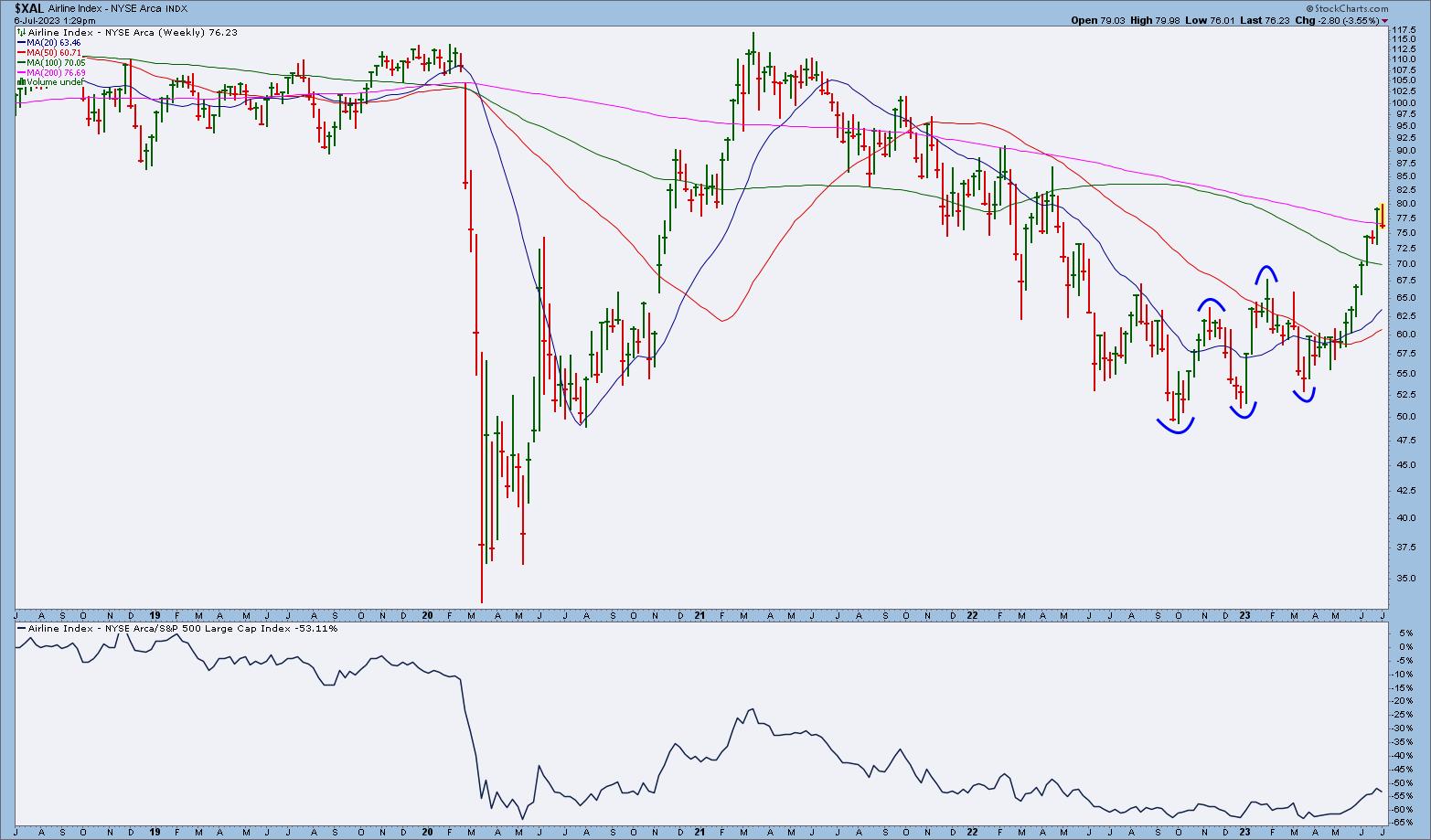
Task: Click the 100.0 level on the price axis
Action: point(1404,103)
